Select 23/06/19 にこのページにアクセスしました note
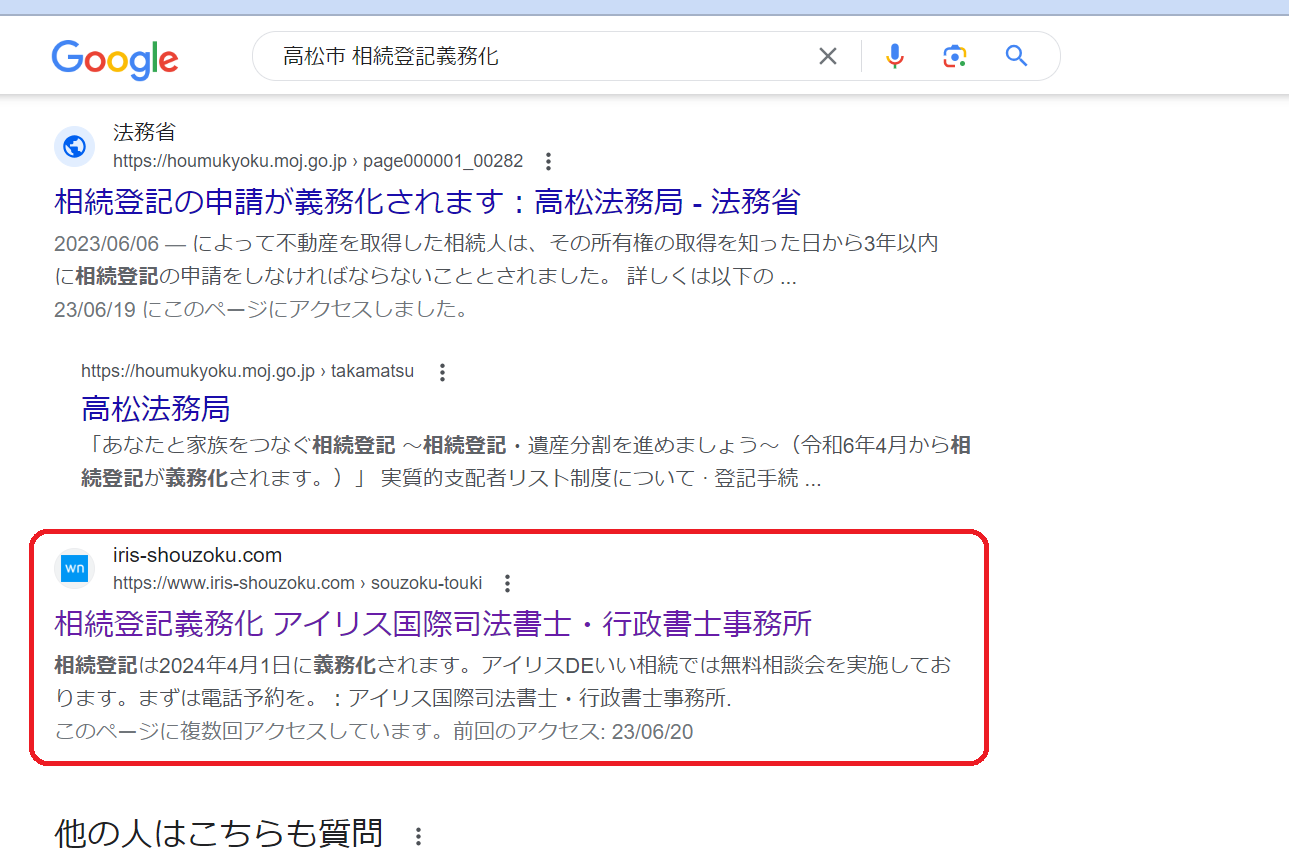 click(x=261, y=309)
